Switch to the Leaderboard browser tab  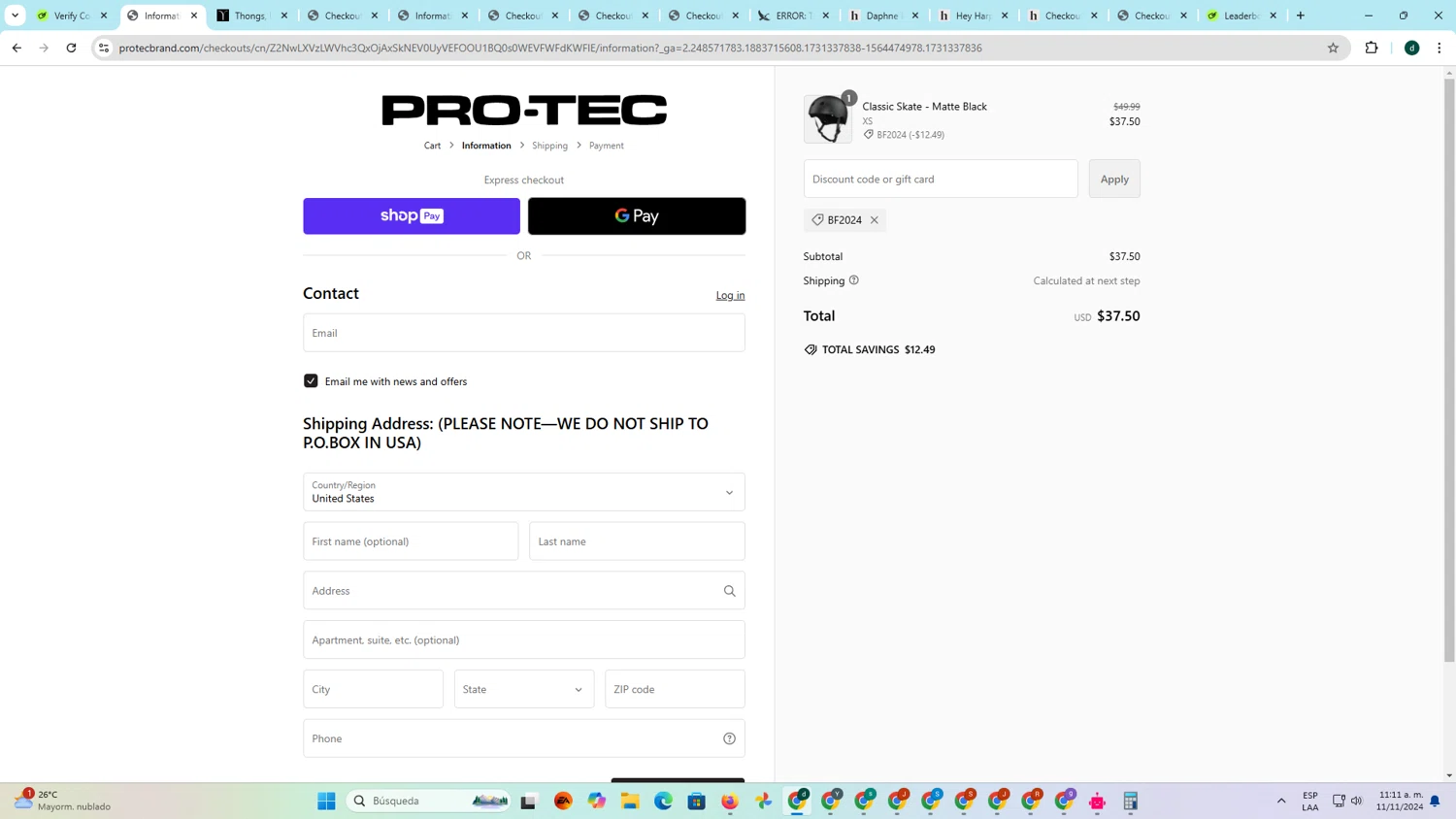[x=1241, y=16]
